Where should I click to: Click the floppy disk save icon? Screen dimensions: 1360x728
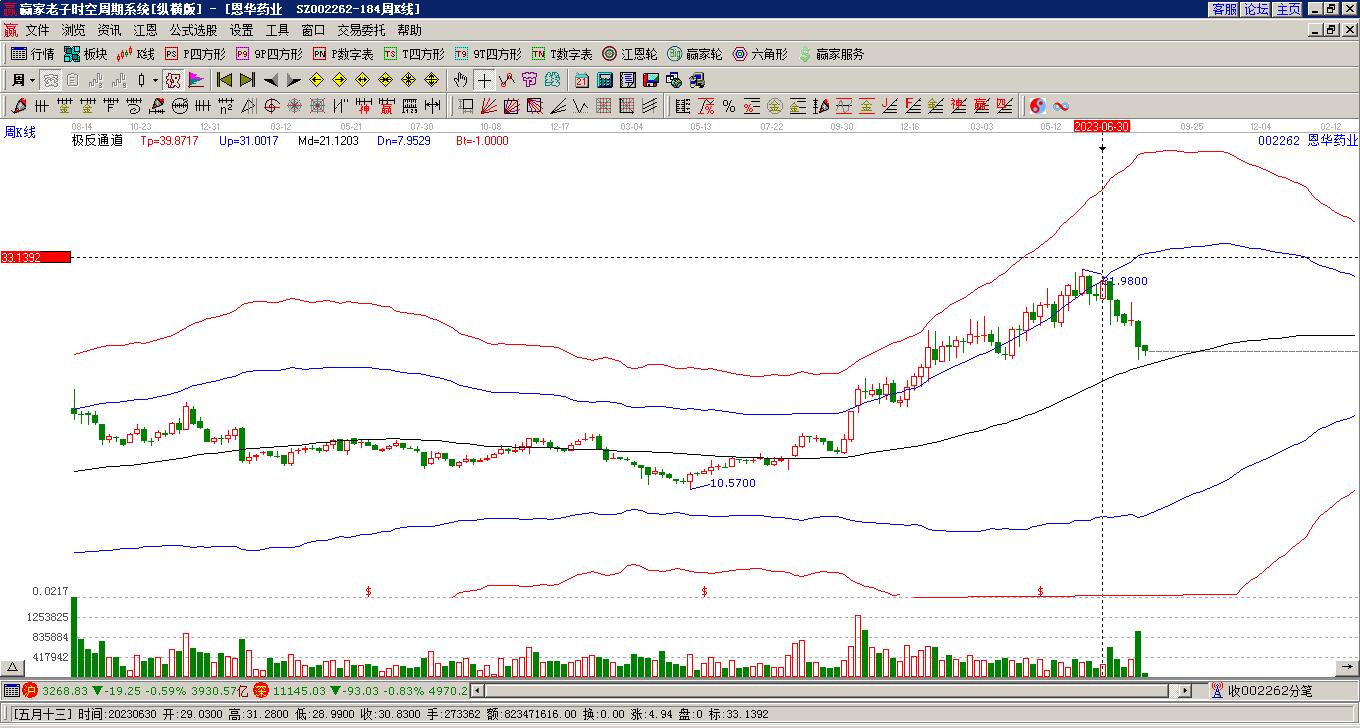[x=651, y=80]
